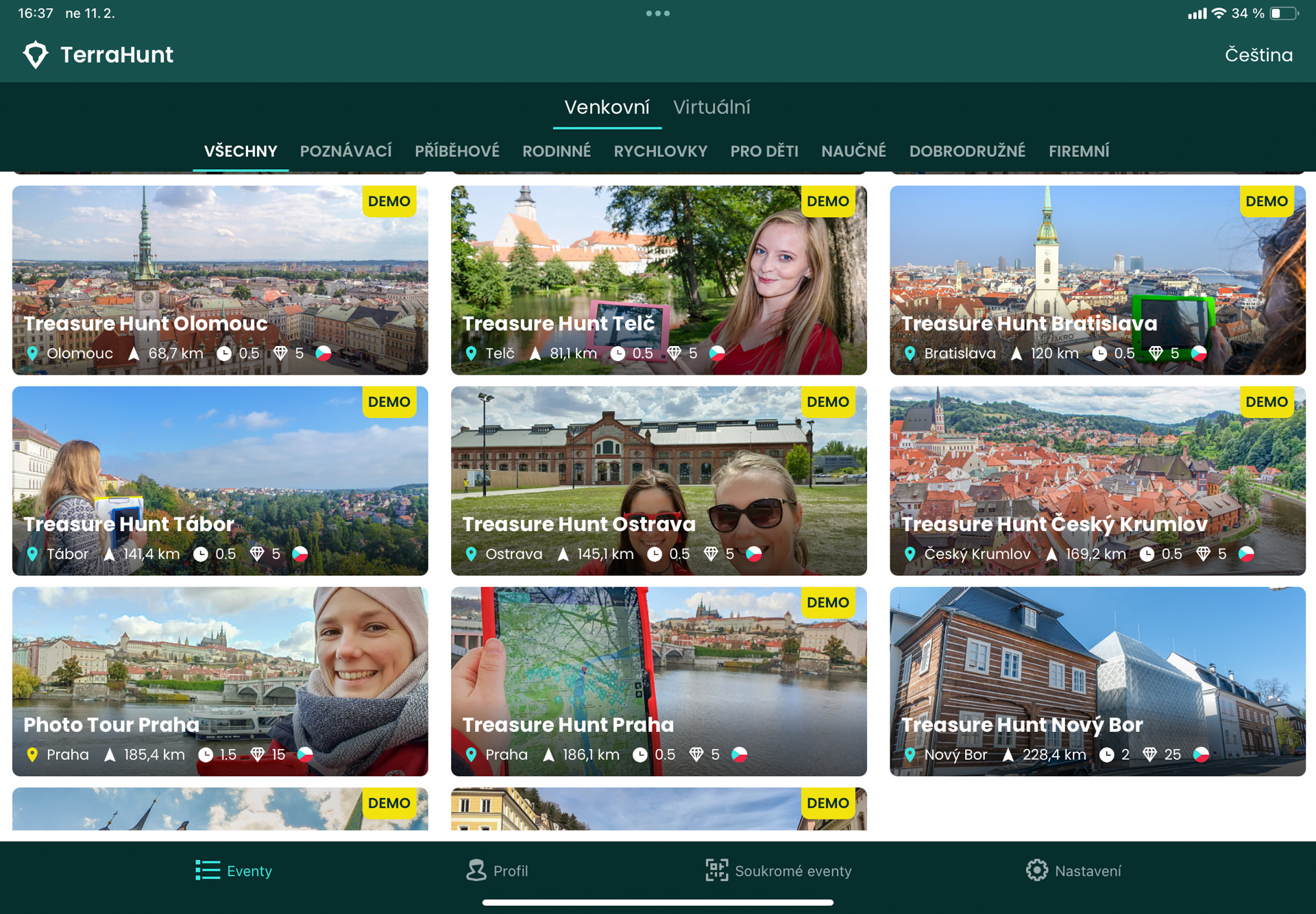1316x914 pixels.
Task: Click the TerraHunt pin logo
Action: coord(36,54)
